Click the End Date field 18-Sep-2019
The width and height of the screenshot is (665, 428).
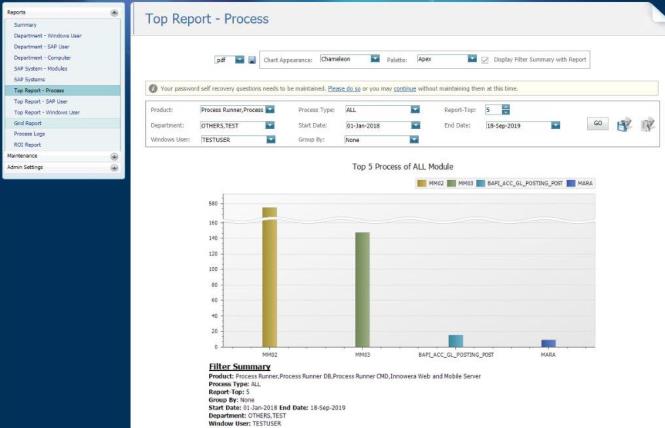pyautogui.click(x=518, y=126)
